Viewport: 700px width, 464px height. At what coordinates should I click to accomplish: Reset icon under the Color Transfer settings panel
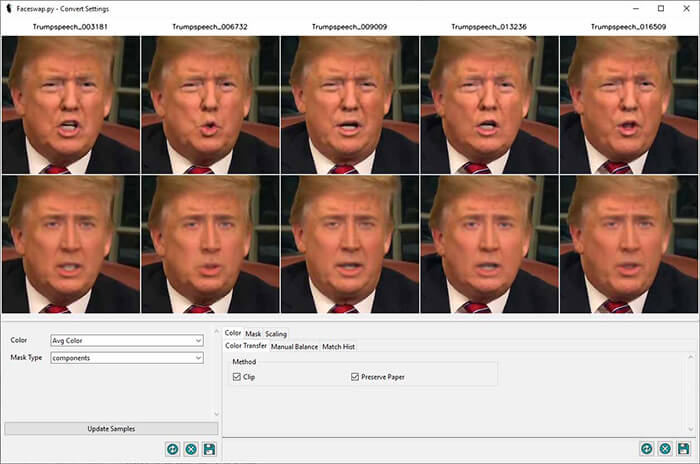[x=665, y=450]
